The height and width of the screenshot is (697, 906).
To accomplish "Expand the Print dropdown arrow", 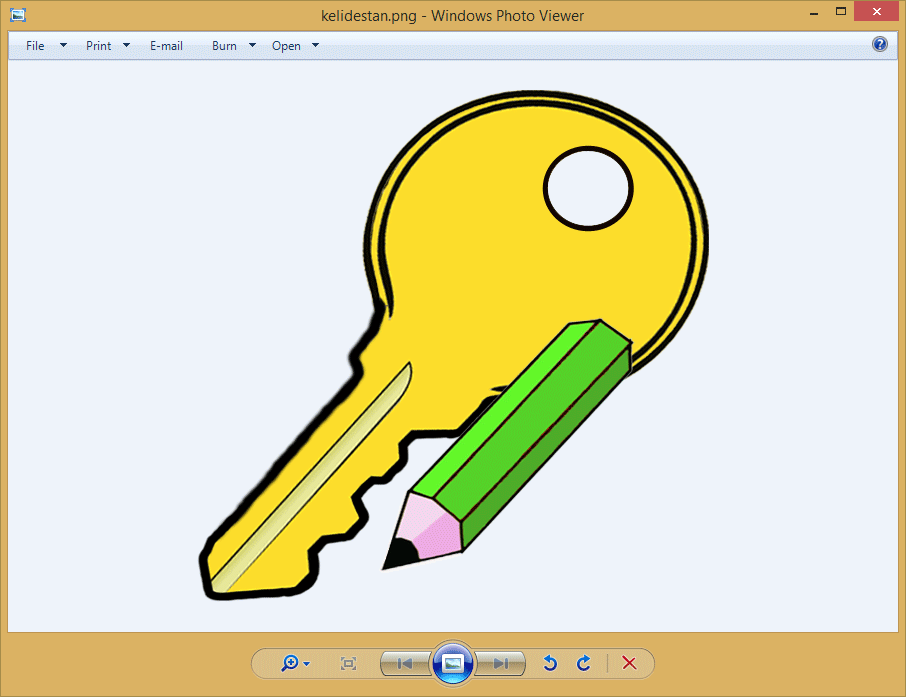I will (x=126, y=45).
